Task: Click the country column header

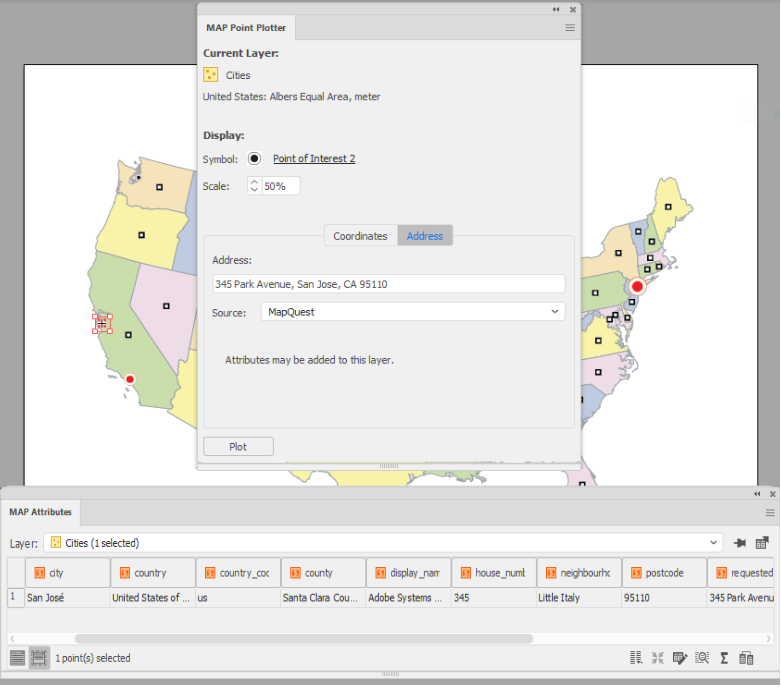Action: click(x=153, y=573)
